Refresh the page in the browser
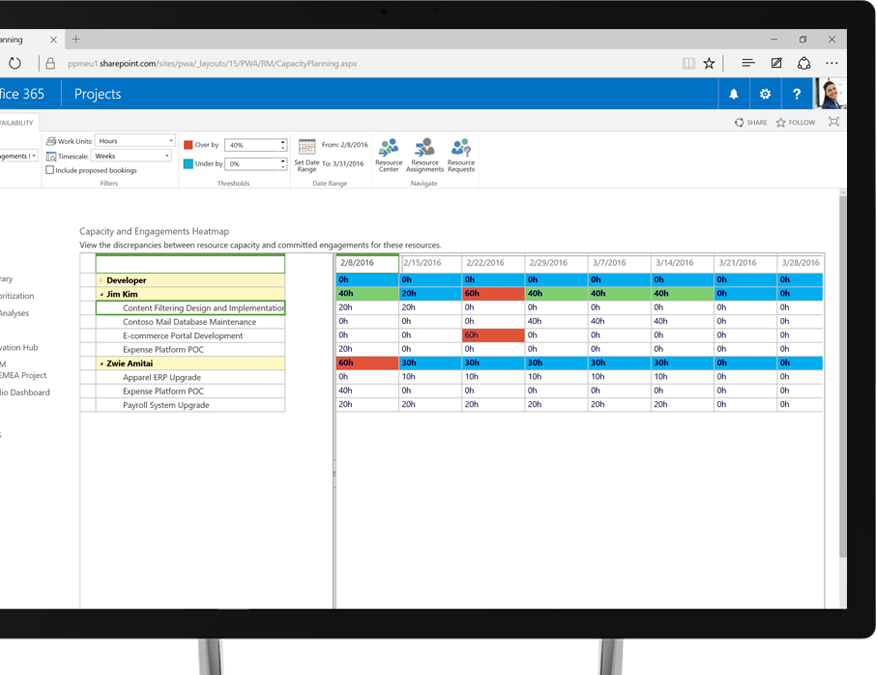This screenshot has height=675, width=877. pos(14,63)
